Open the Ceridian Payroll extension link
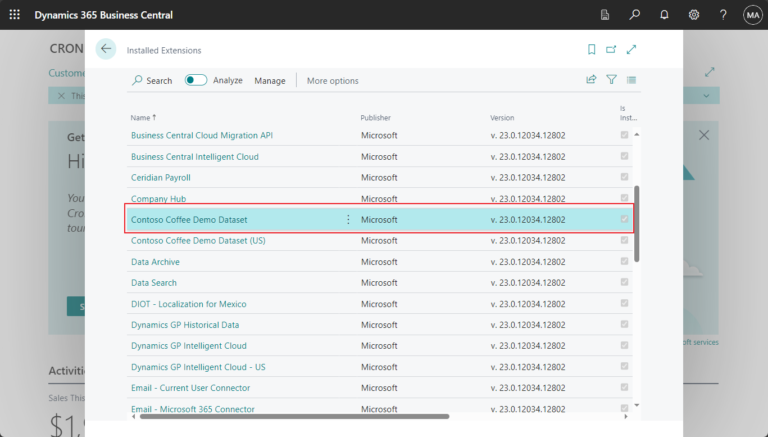The width and height of the screenshot is (768, 437). click(161, 178)
